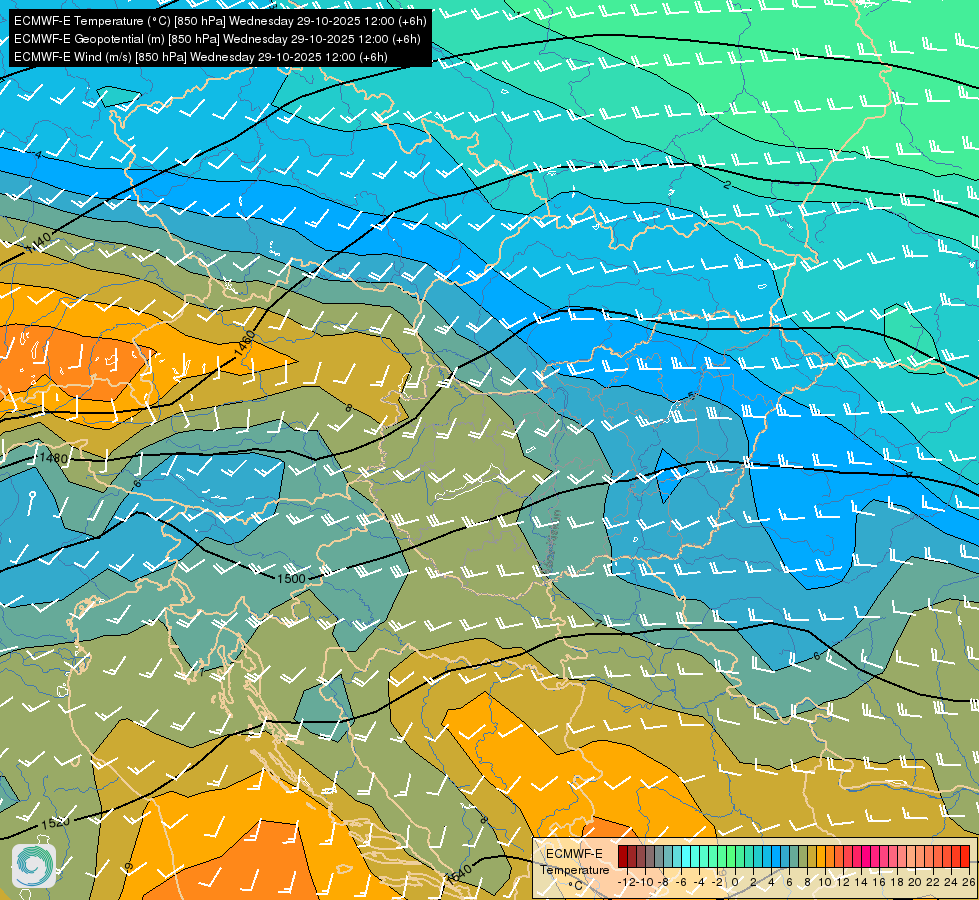Click the legend tick label 0
979x900 pixels.
click(735, 883)
